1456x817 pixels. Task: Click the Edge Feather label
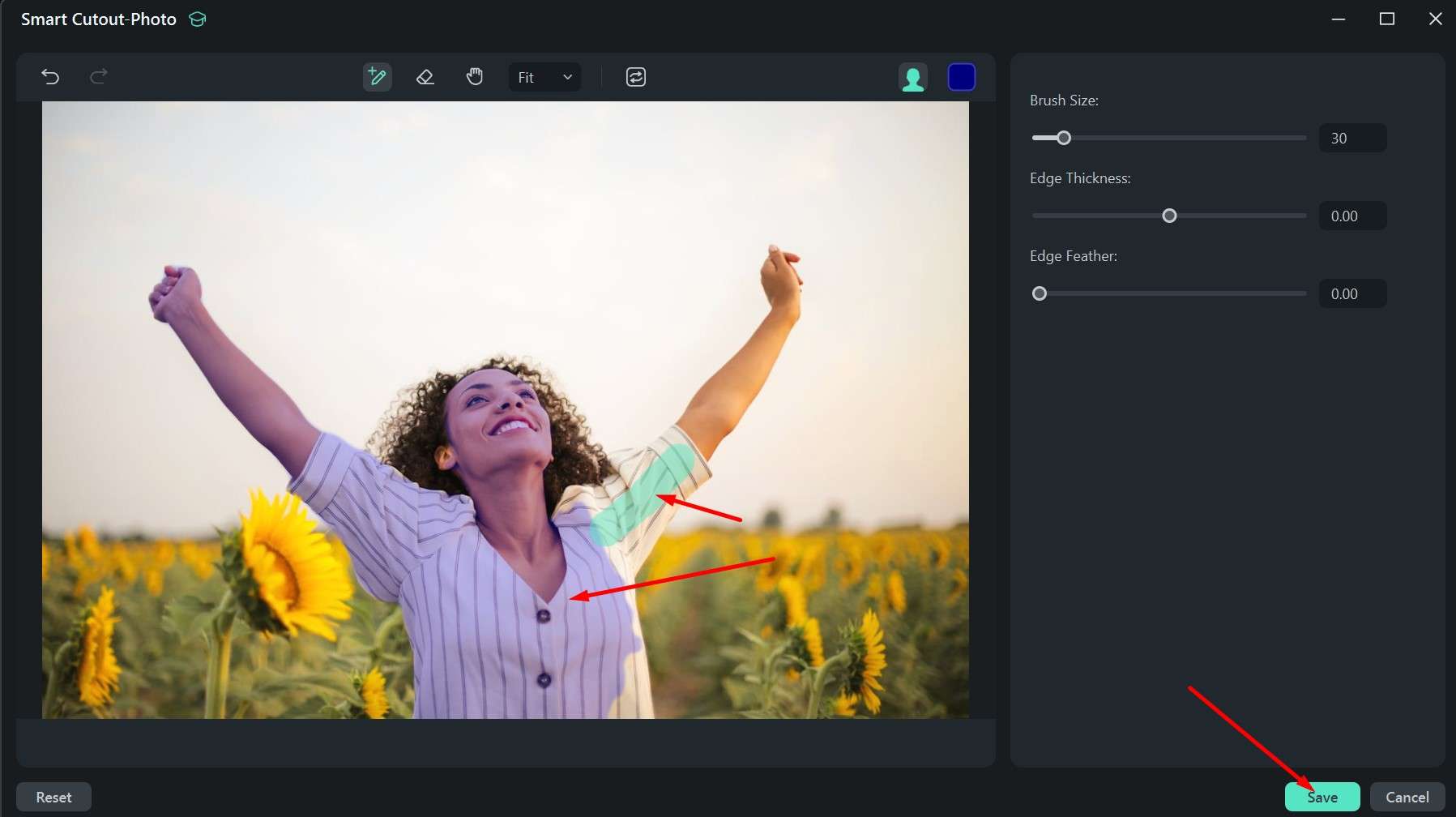pos(1074,256)
